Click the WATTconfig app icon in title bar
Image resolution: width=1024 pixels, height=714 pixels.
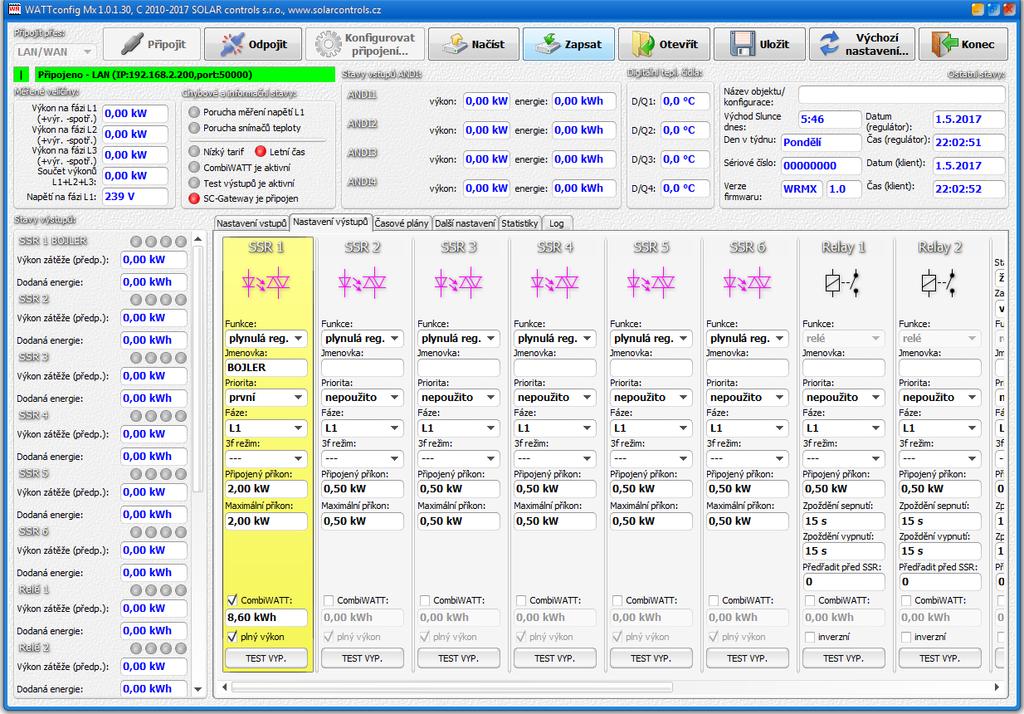tap(14, 9)
